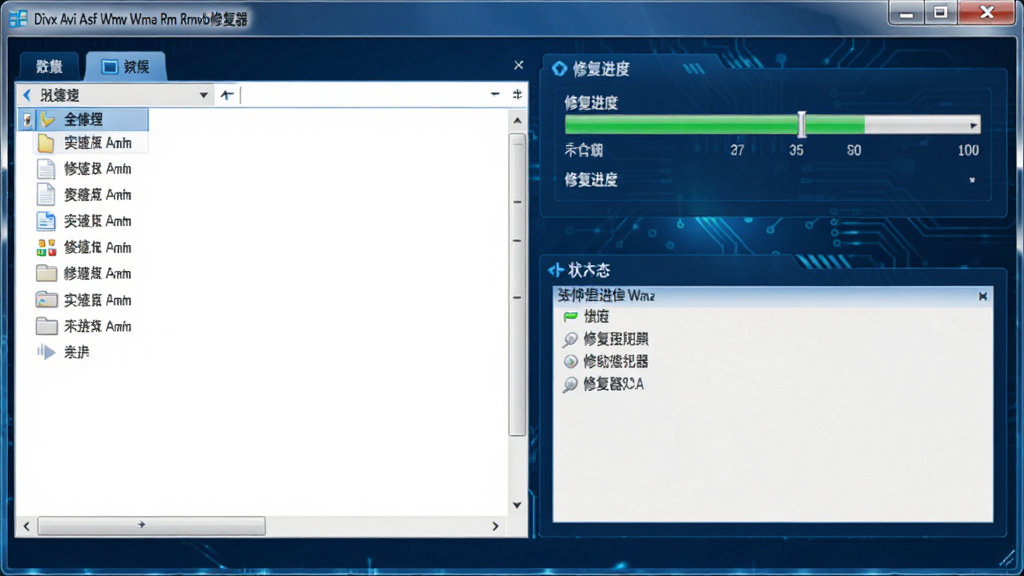This screenshot has height=576, width=1024.
Task: Click the arrow at the progress bar's right end
Action: (x=973, y=125)
